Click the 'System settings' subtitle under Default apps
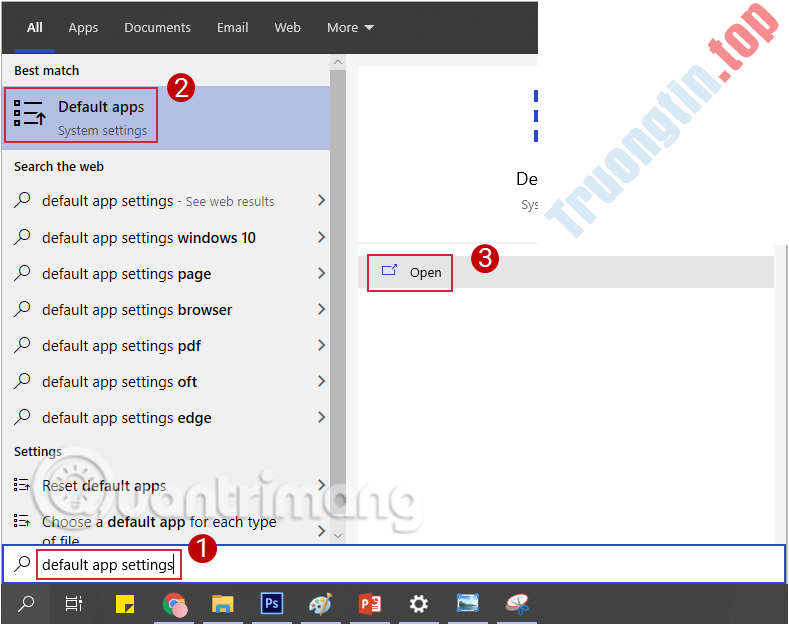Image resolution: width=789 pixels, height=626 pixels. pyautogui.click(x=103, y=130)
